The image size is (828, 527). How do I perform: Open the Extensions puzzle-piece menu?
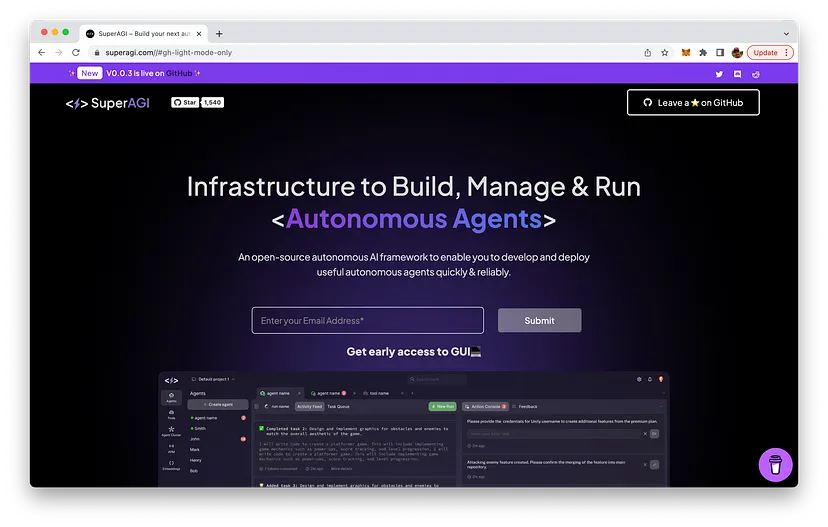click(703, 53)
